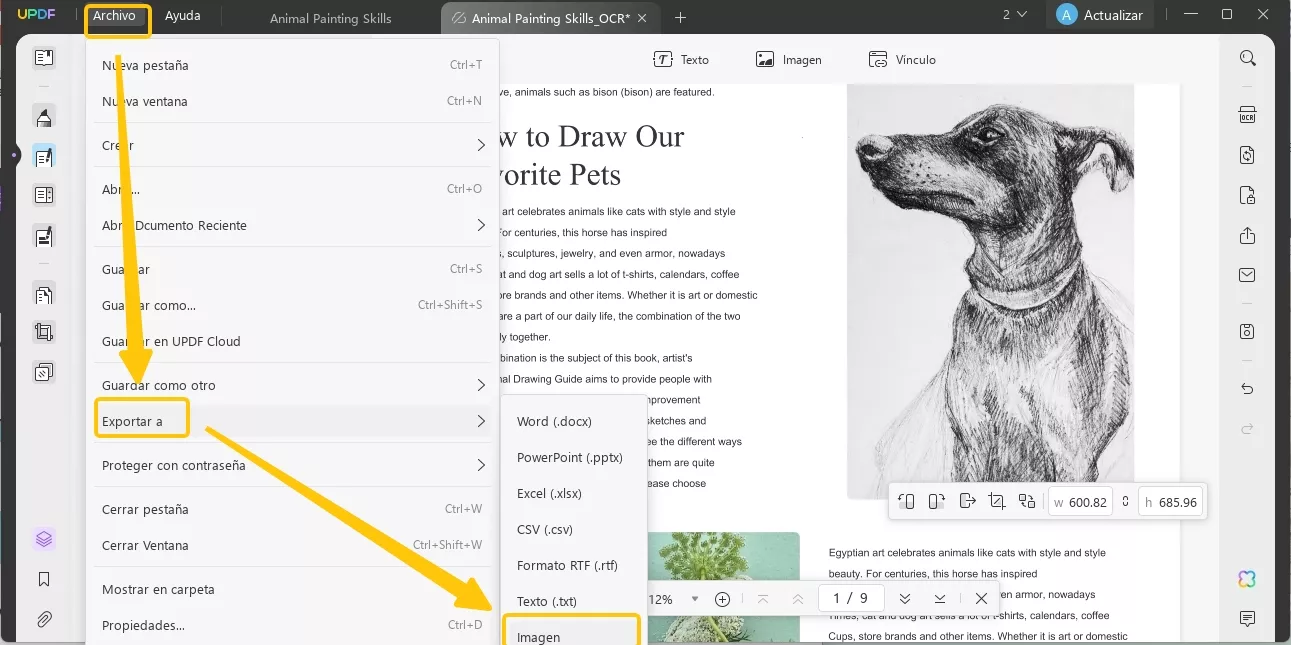The height and width of the screenshot is (645, 1291).
Task: Undo the last action via right sidebar
Action: 1247,388
